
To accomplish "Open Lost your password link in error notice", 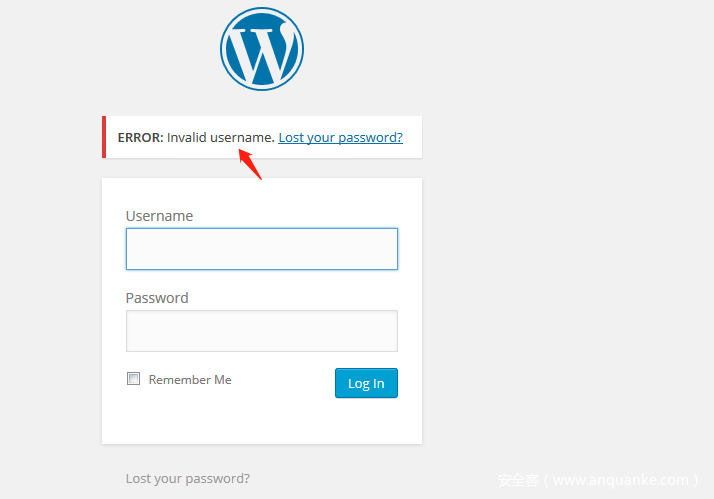I will click(x=340, y=137).
